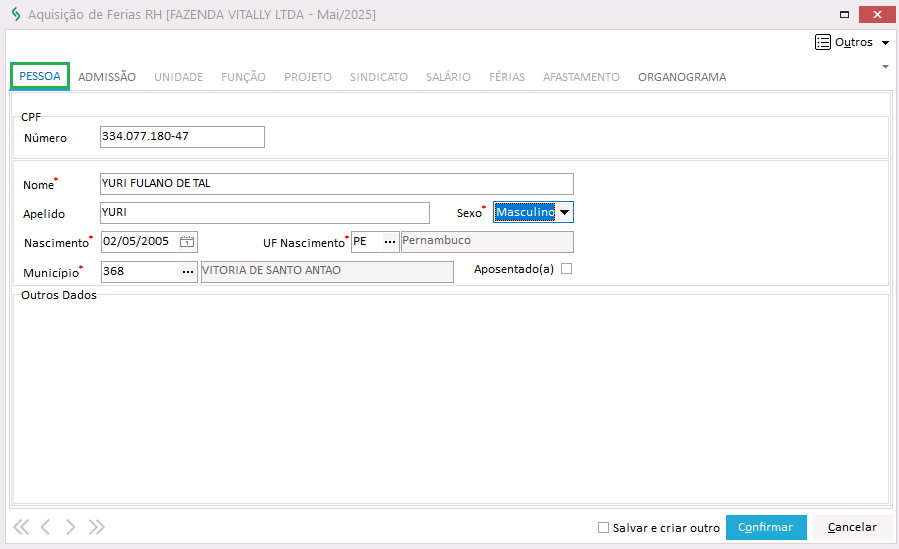Switch to the AFASTAMENTO tab
The image size is (899, 549).
click(581, 77)
